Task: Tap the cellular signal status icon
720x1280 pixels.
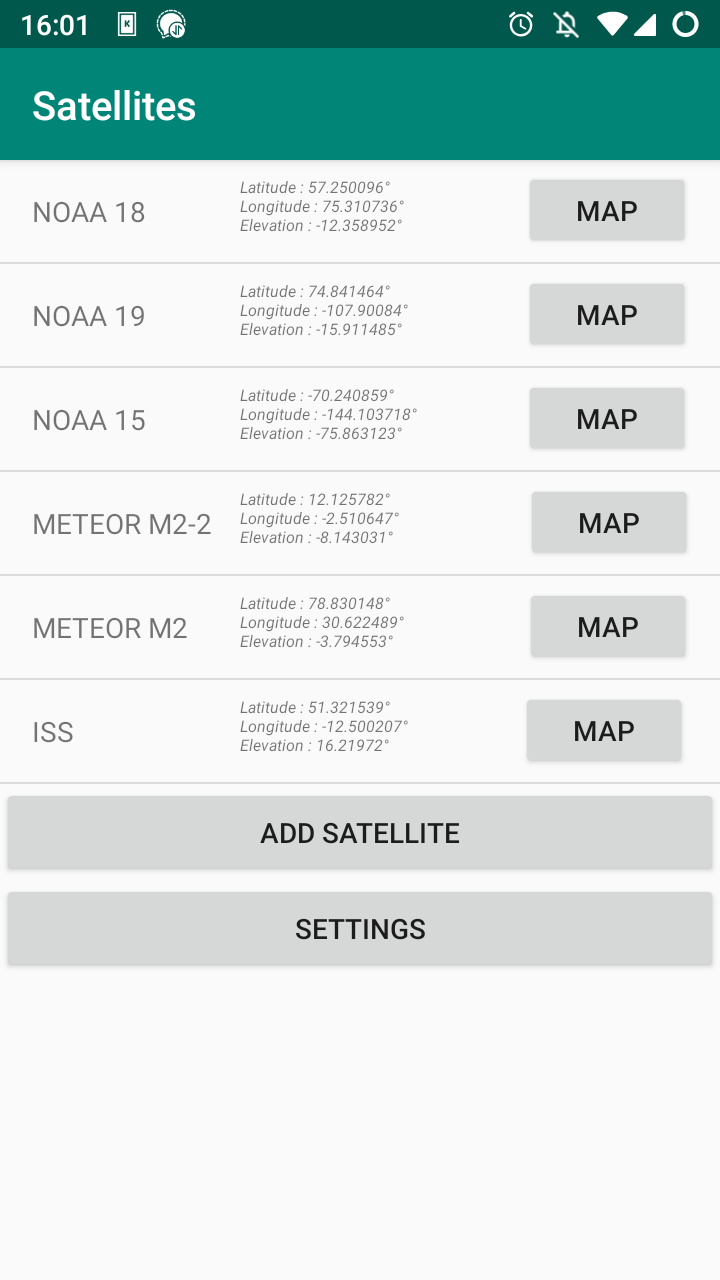Action: pyautogui.click(x=645, y=25)
